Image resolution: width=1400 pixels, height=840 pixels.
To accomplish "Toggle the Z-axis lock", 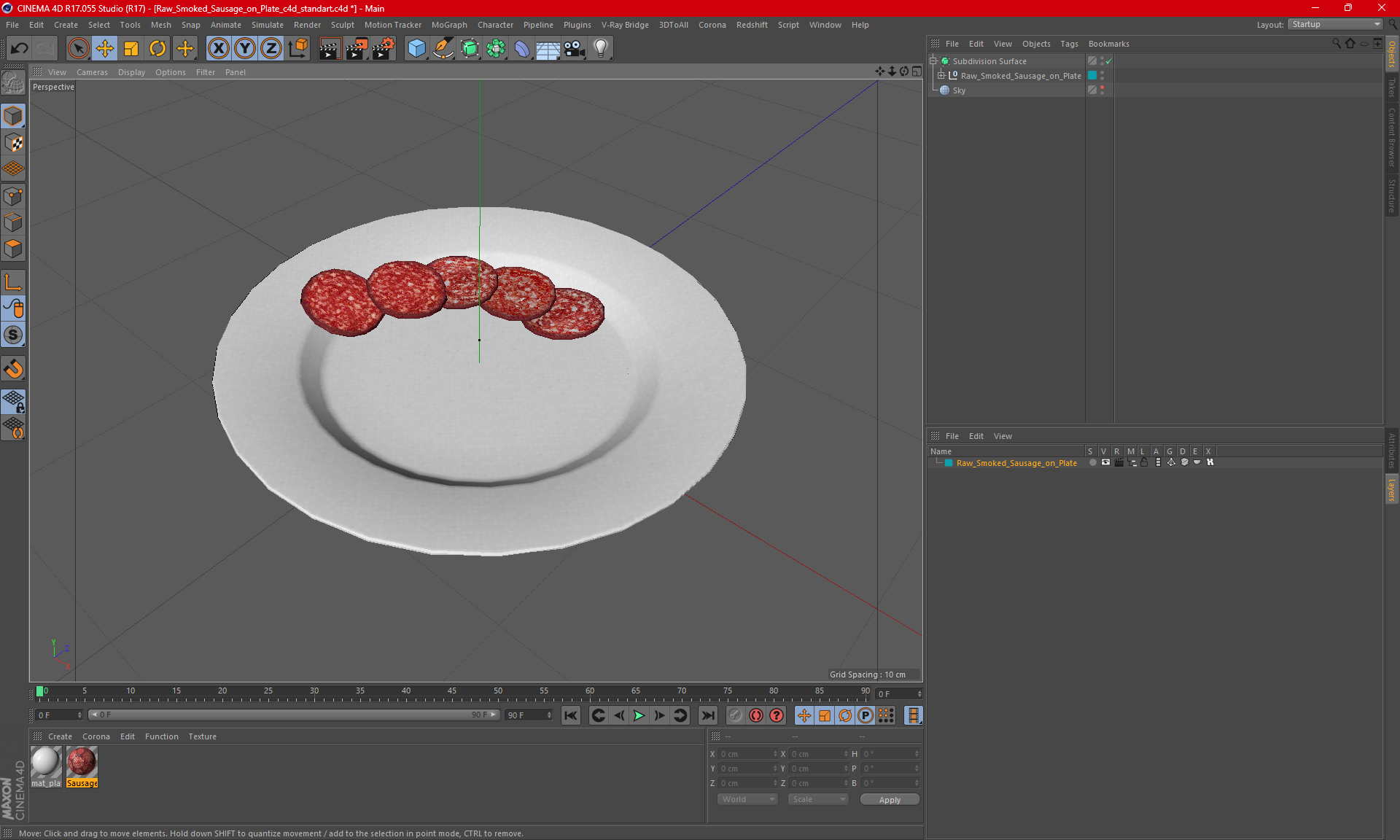I will [271, 48].
